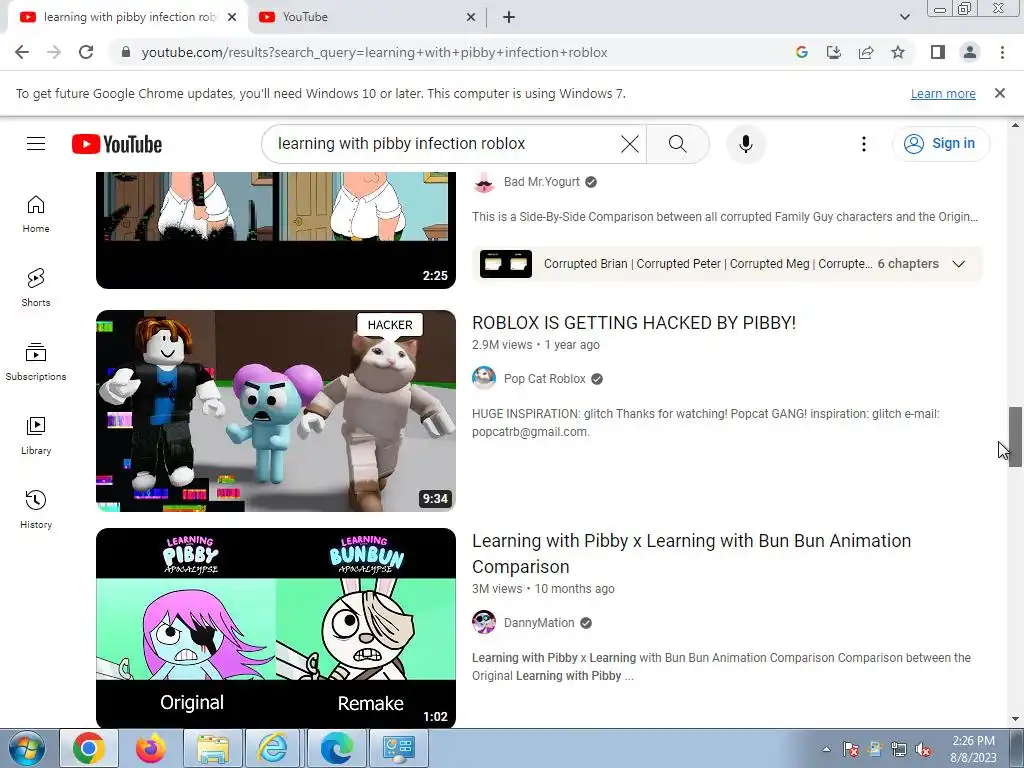Click the muted volume tray icon

(x=923, y=750)
